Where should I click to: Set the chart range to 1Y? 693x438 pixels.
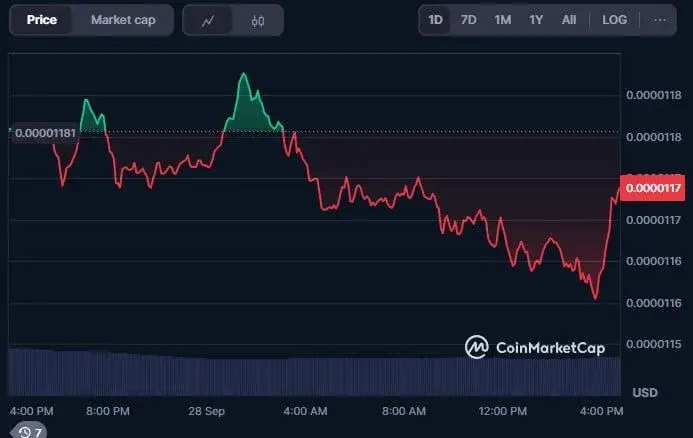point(537,20)
